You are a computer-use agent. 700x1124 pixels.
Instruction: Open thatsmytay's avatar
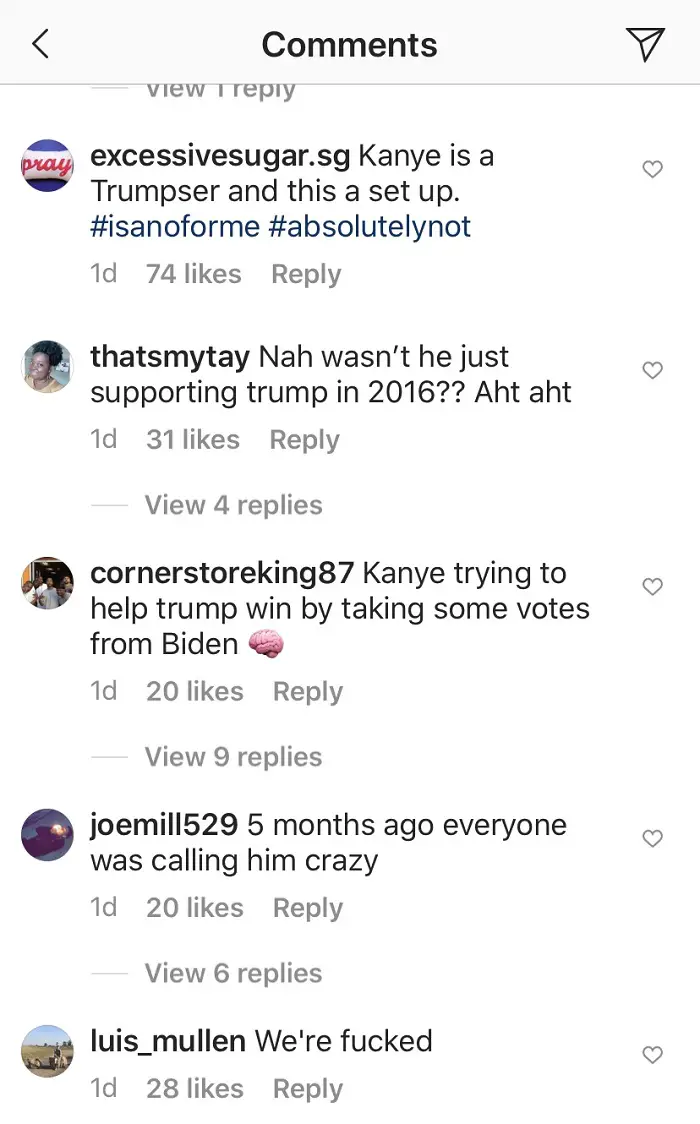pyautogui.click(x=47, y=367)
